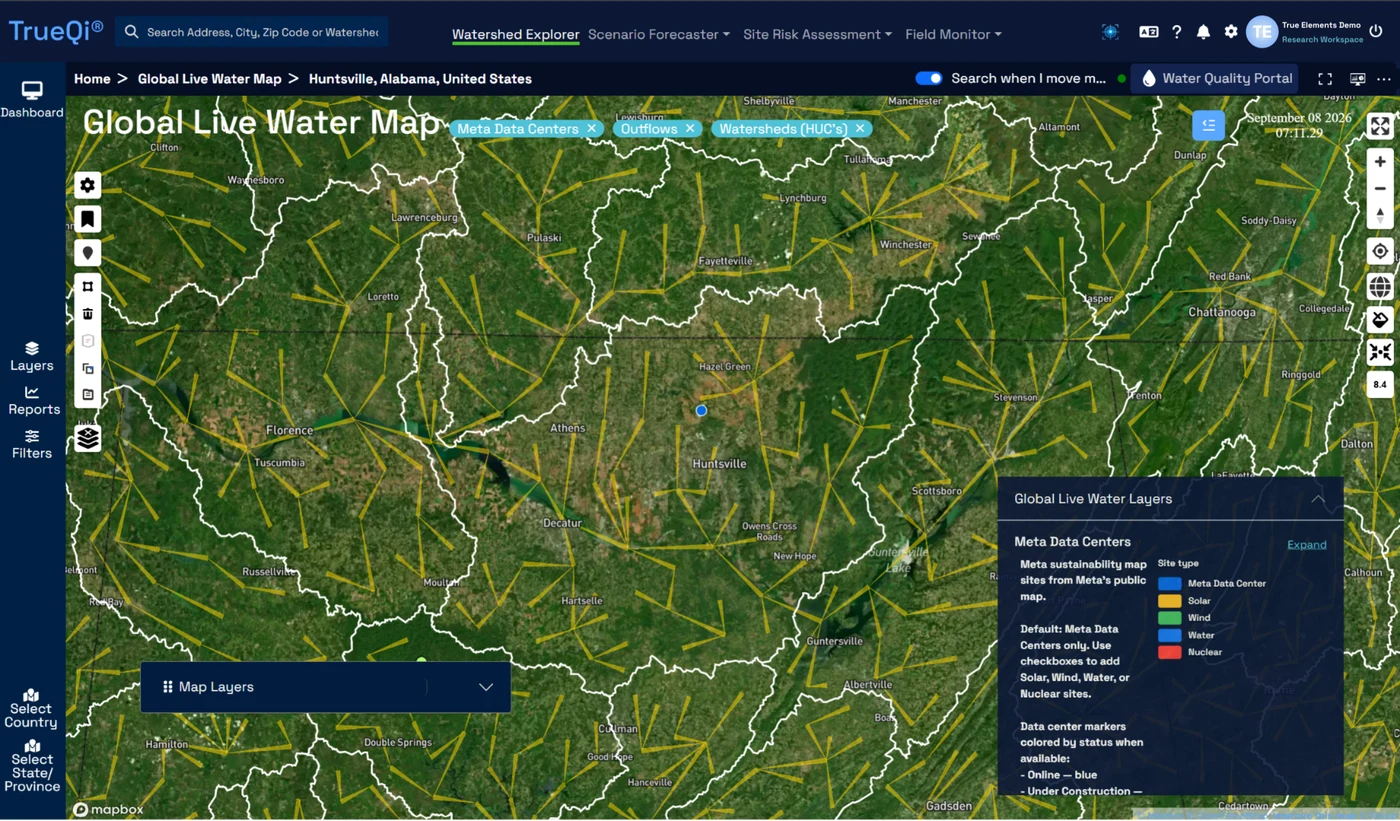Click the power logout icon
The width and height of the screenshot is (1400, 821).
pos(1376,32)
